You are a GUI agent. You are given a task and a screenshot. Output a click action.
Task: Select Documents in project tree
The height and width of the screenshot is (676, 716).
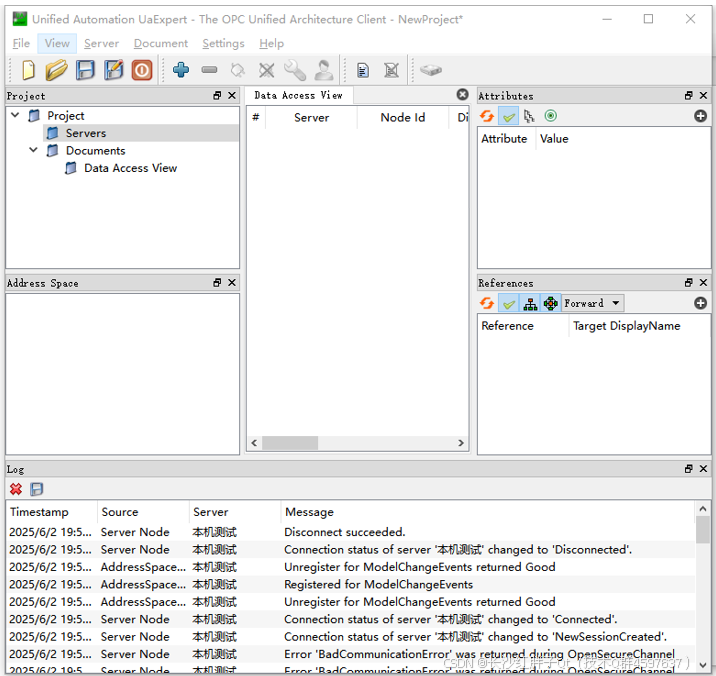point(95,150)
